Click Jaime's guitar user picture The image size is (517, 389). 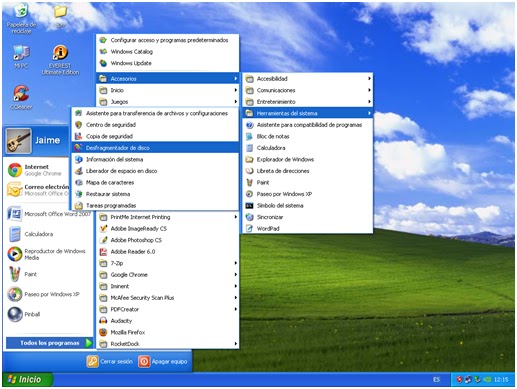coord(18,141)
